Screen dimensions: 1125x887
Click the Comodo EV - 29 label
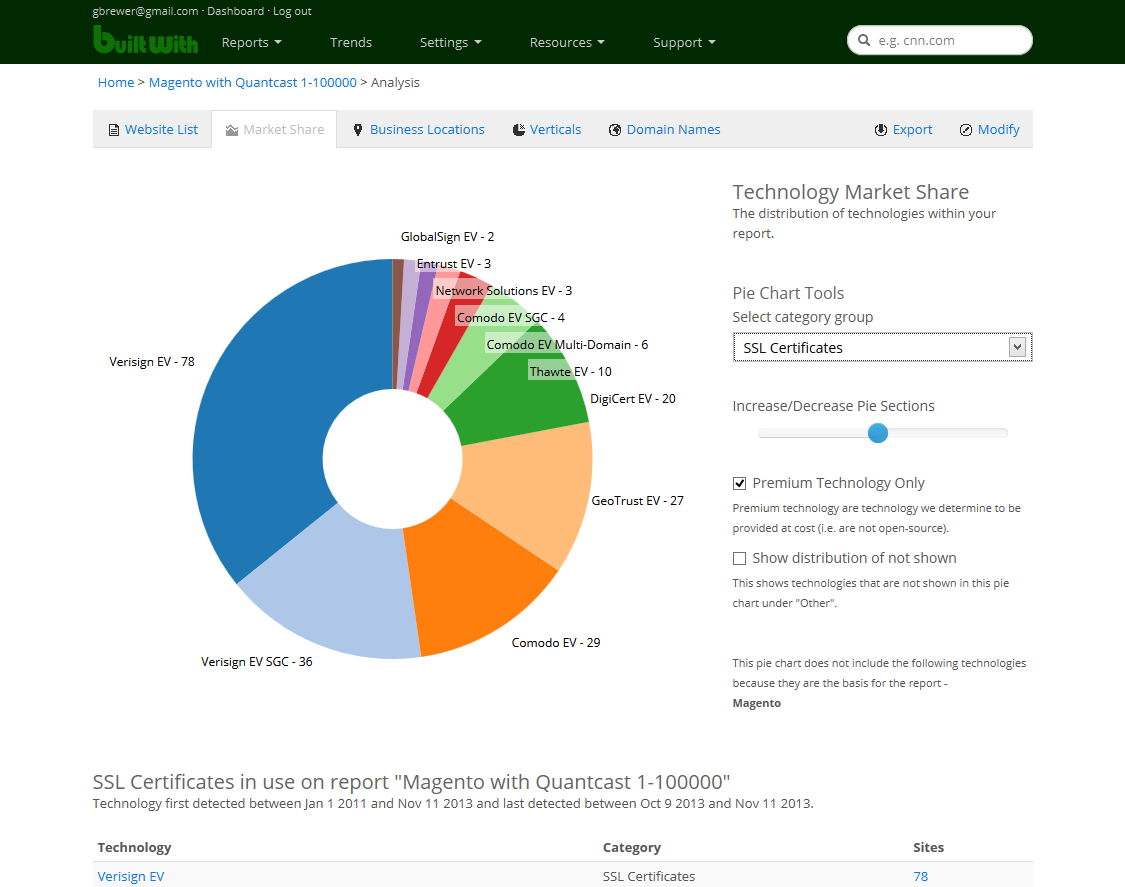(555, 643)
